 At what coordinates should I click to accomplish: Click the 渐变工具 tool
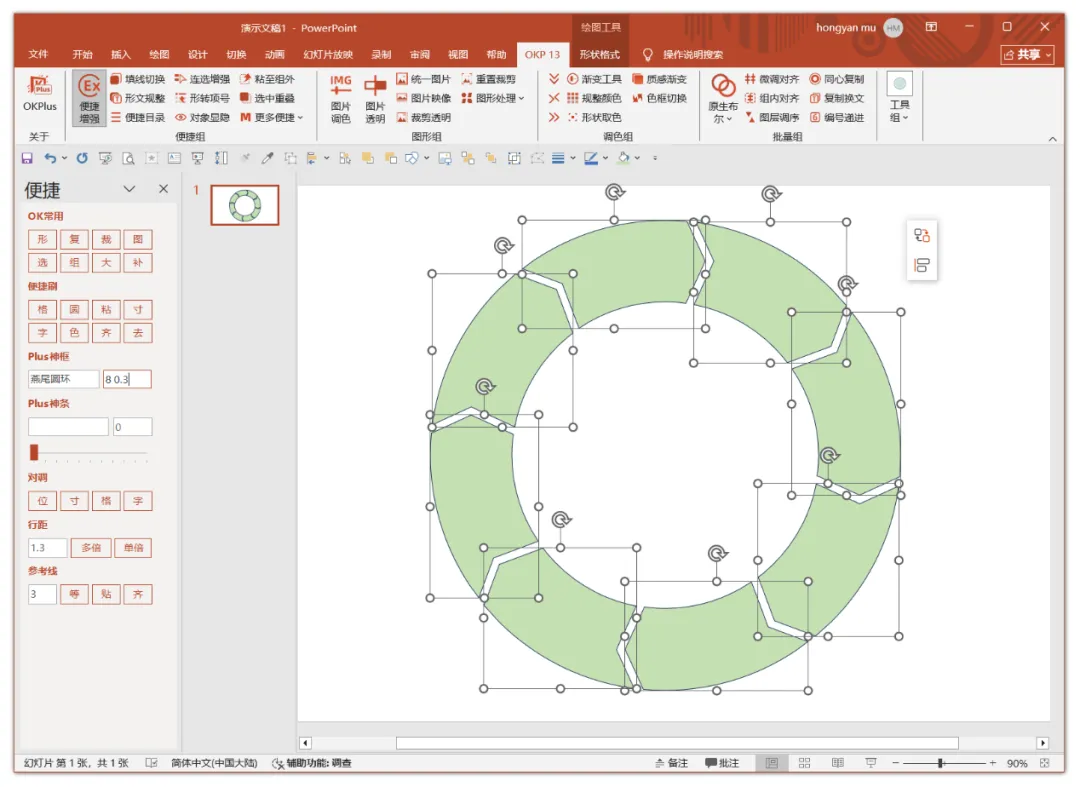(594, 79)
